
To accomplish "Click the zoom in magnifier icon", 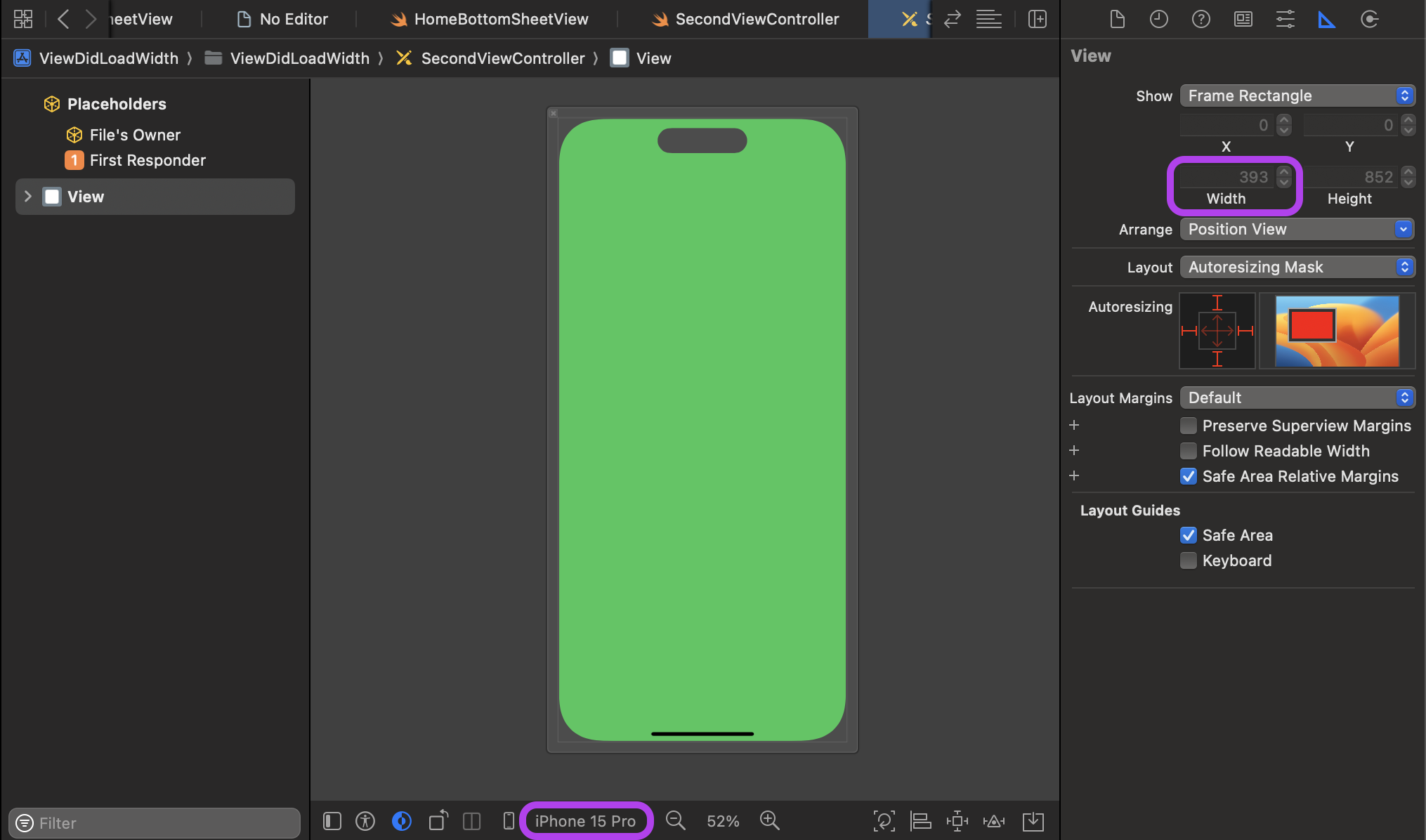I will coord(769,820).
